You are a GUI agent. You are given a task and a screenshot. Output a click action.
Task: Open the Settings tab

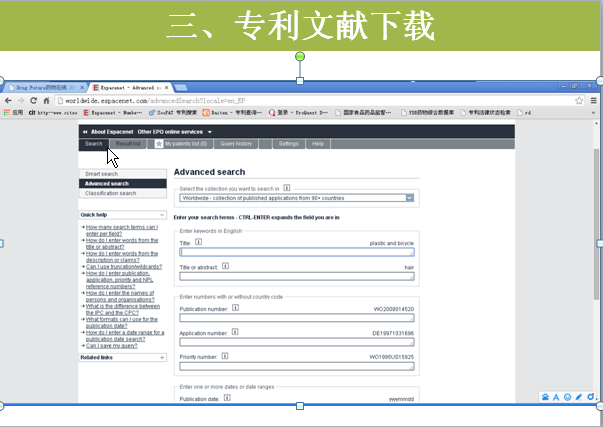[288, 144]
